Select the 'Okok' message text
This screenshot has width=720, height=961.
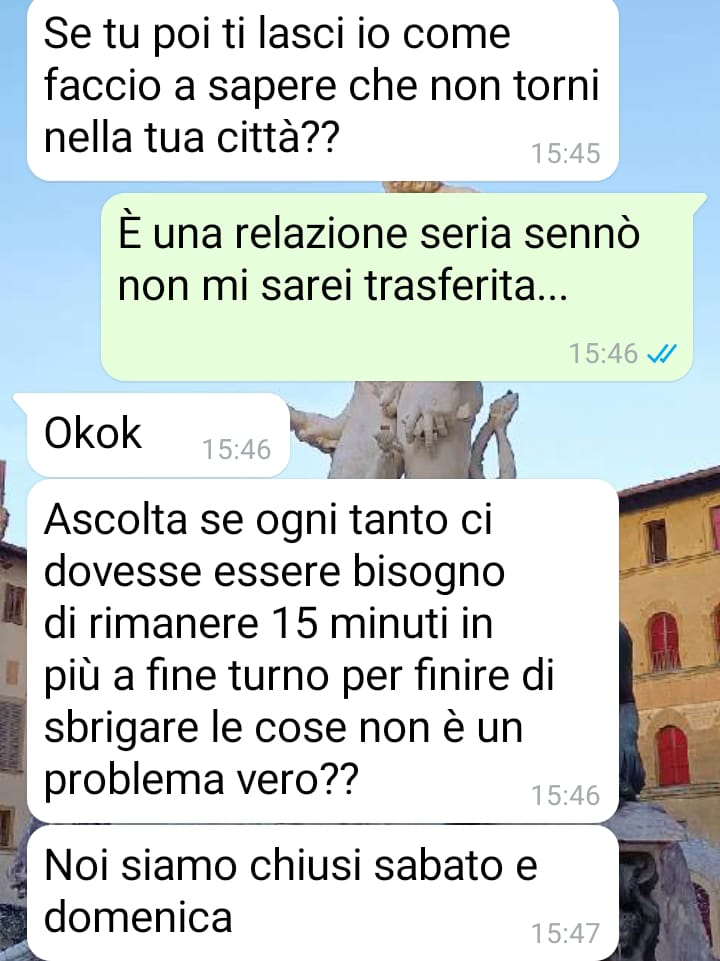pyautogui.click(x=93, y=433)
